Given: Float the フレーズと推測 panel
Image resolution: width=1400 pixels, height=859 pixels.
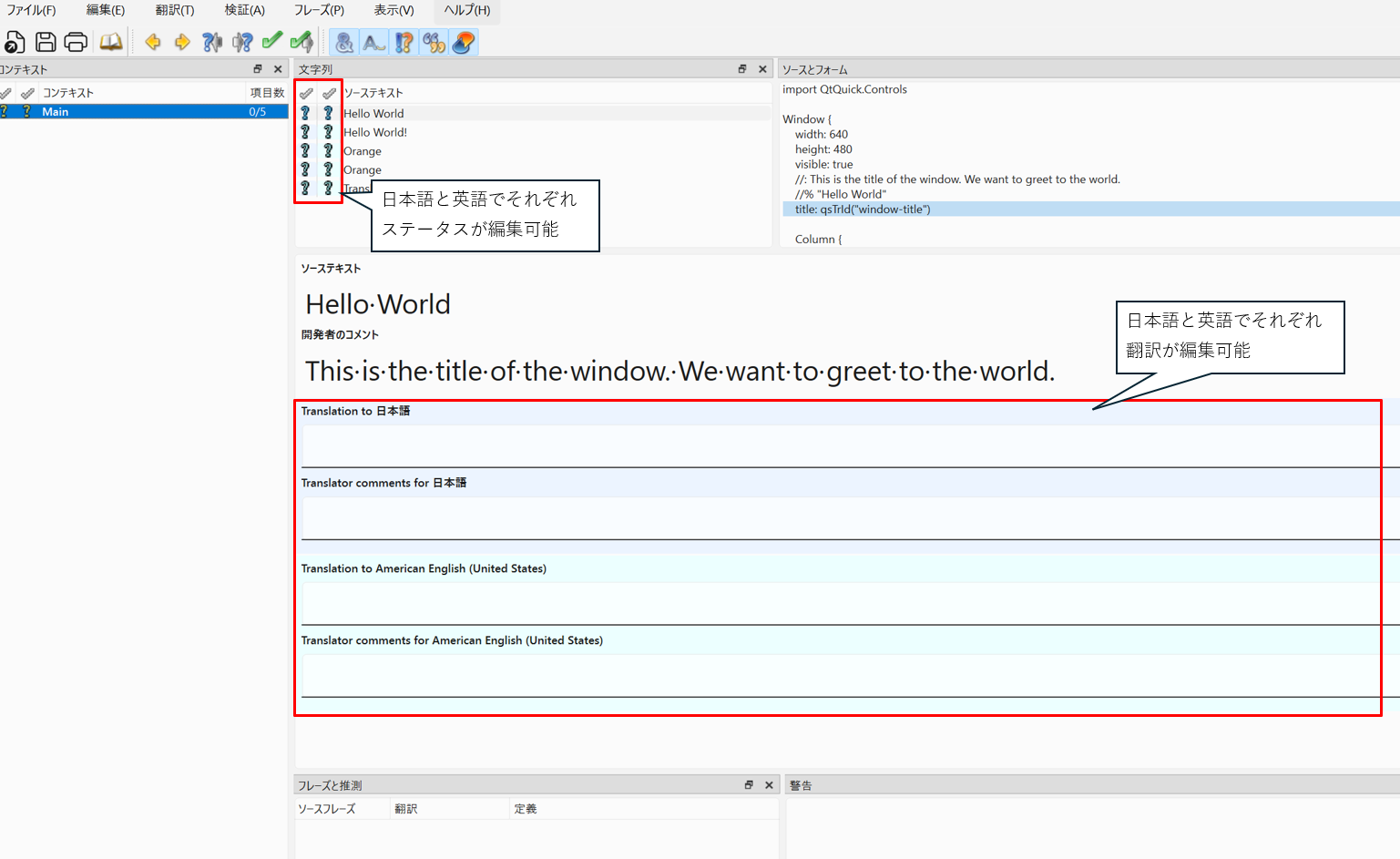Looking at the screenshot, I should point(749,785).
